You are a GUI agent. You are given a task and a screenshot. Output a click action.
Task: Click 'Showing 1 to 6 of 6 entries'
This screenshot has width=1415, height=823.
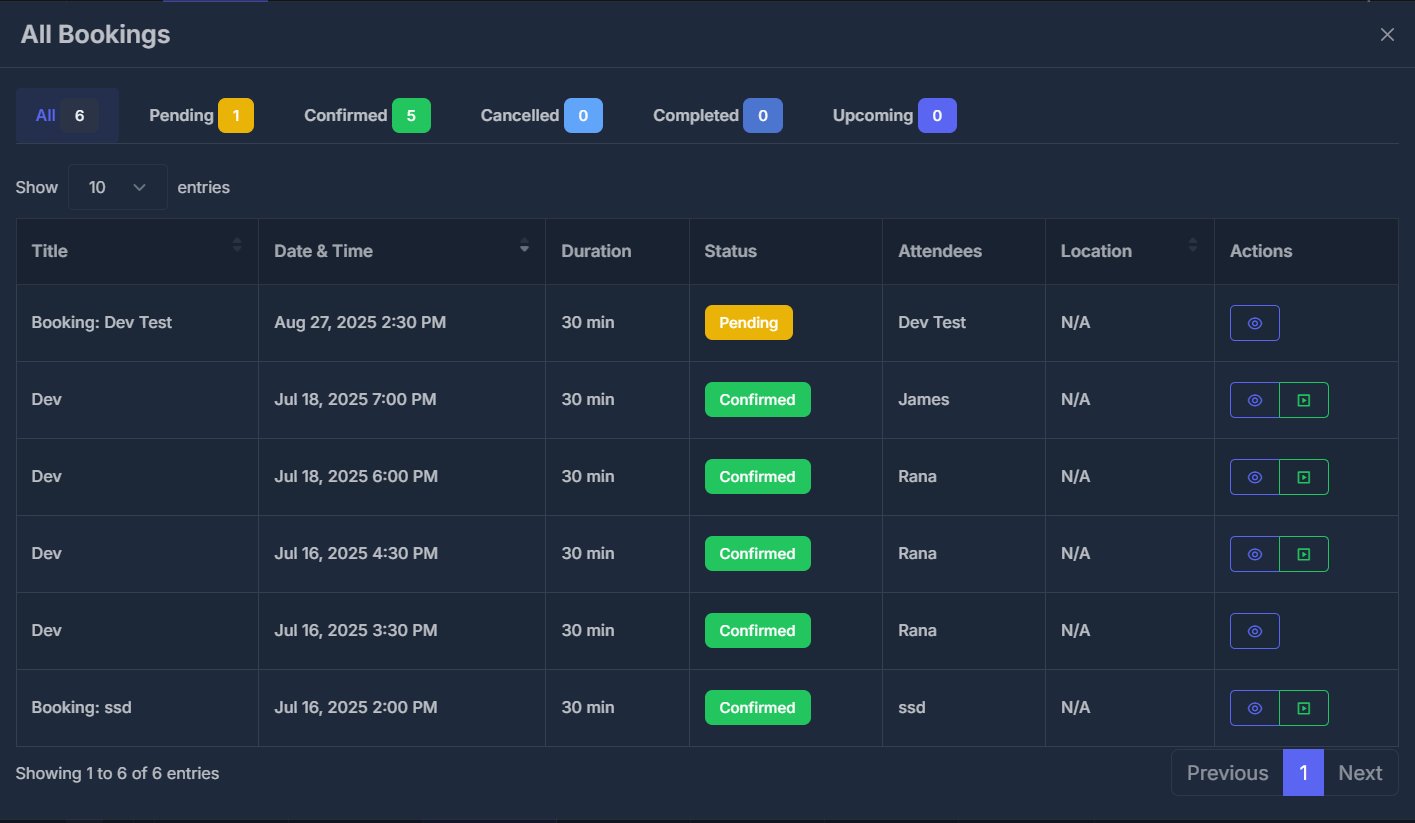click(x=117, y=773)
